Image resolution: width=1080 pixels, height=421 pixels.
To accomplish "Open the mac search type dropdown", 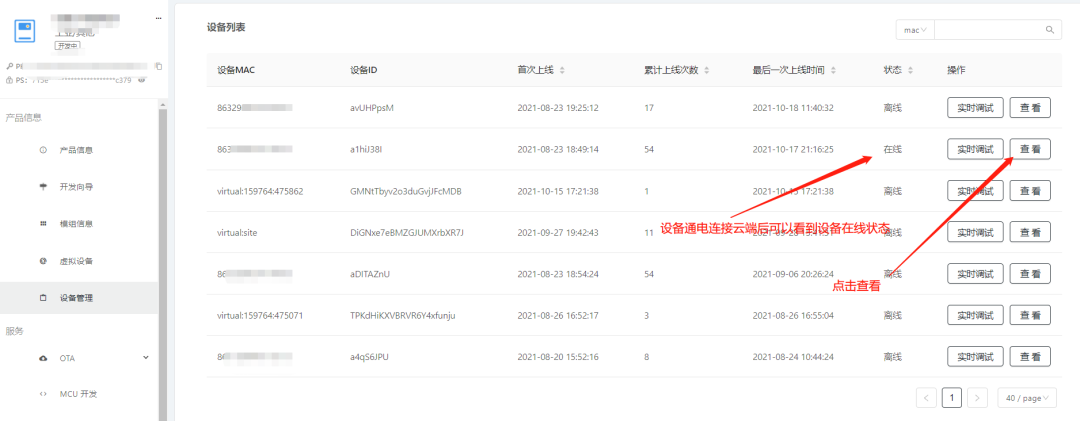I will pos(915,30).
